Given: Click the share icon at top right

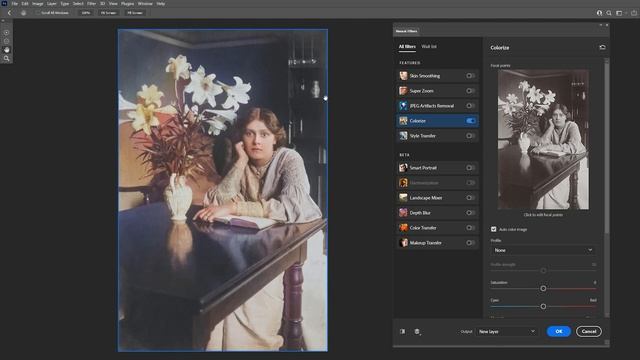Looking at the screenshot, I should point(634,13).
